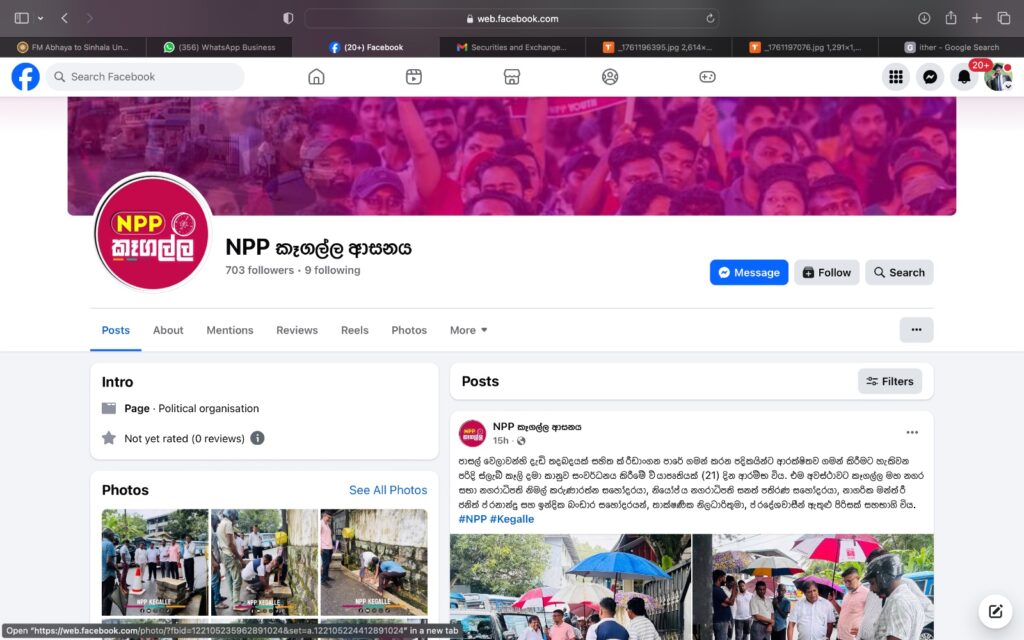Open the Facebook apps grid menu

pyautogui.click(x=896, y=77)
